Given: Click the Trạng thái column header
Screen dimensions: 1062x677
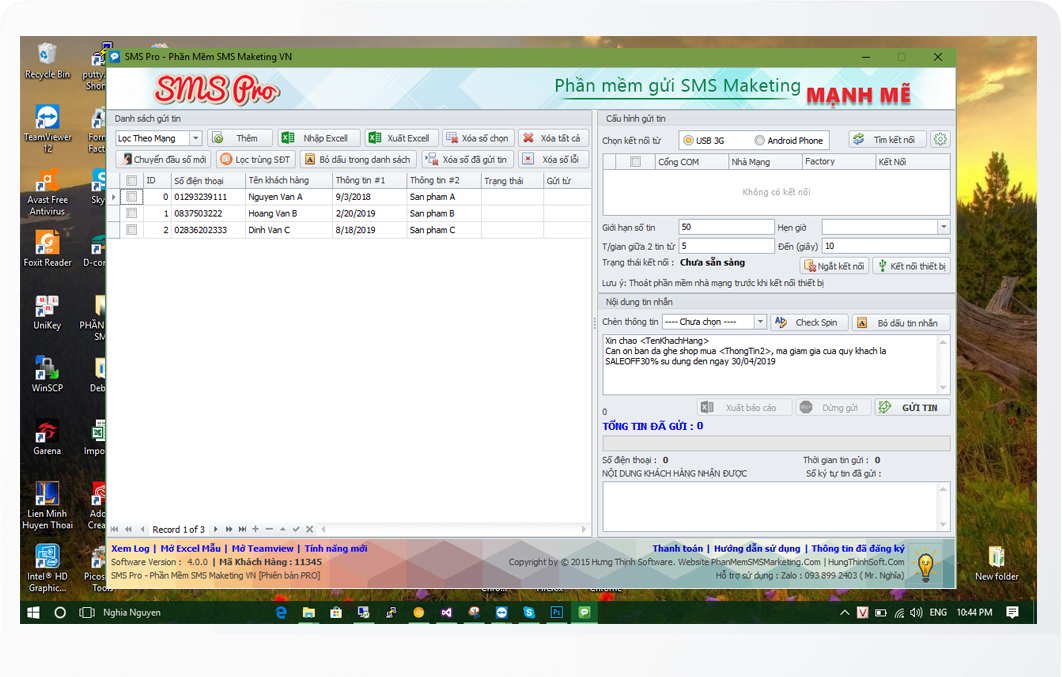Looking at the screenshot, I should coord(512,181).
